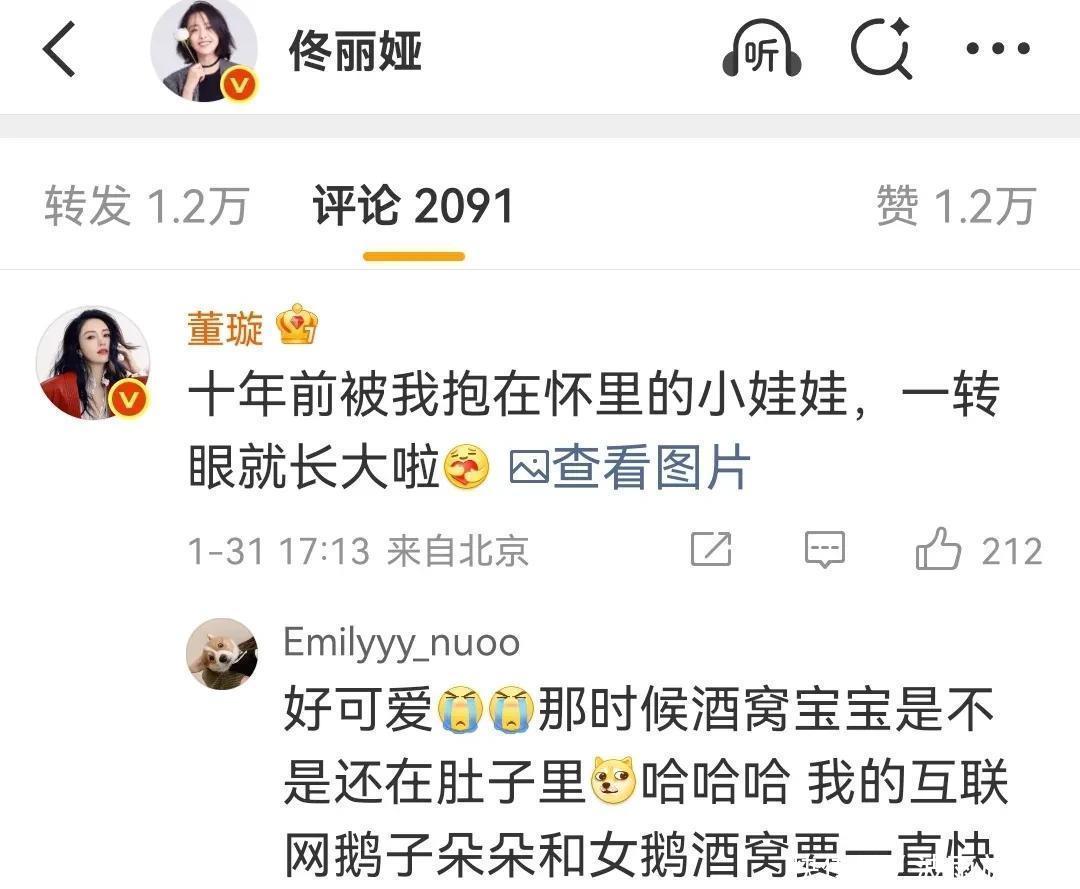1080x889 pixels.
Task: Open 董璇's profile via username
Action: tap(225, 328)
